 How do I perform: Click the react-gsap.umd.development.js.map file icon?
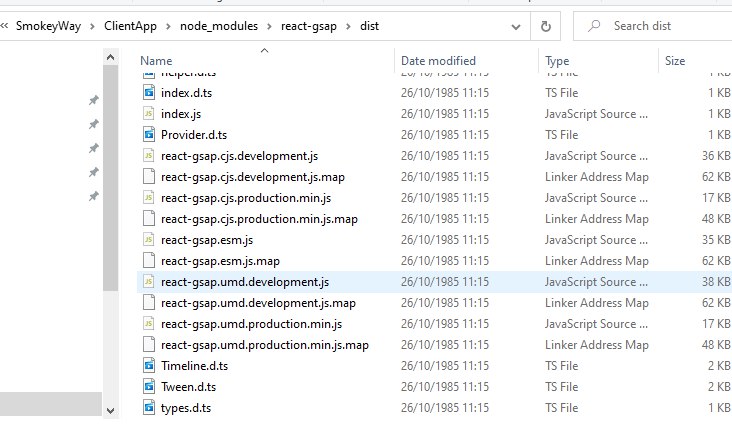148,302
